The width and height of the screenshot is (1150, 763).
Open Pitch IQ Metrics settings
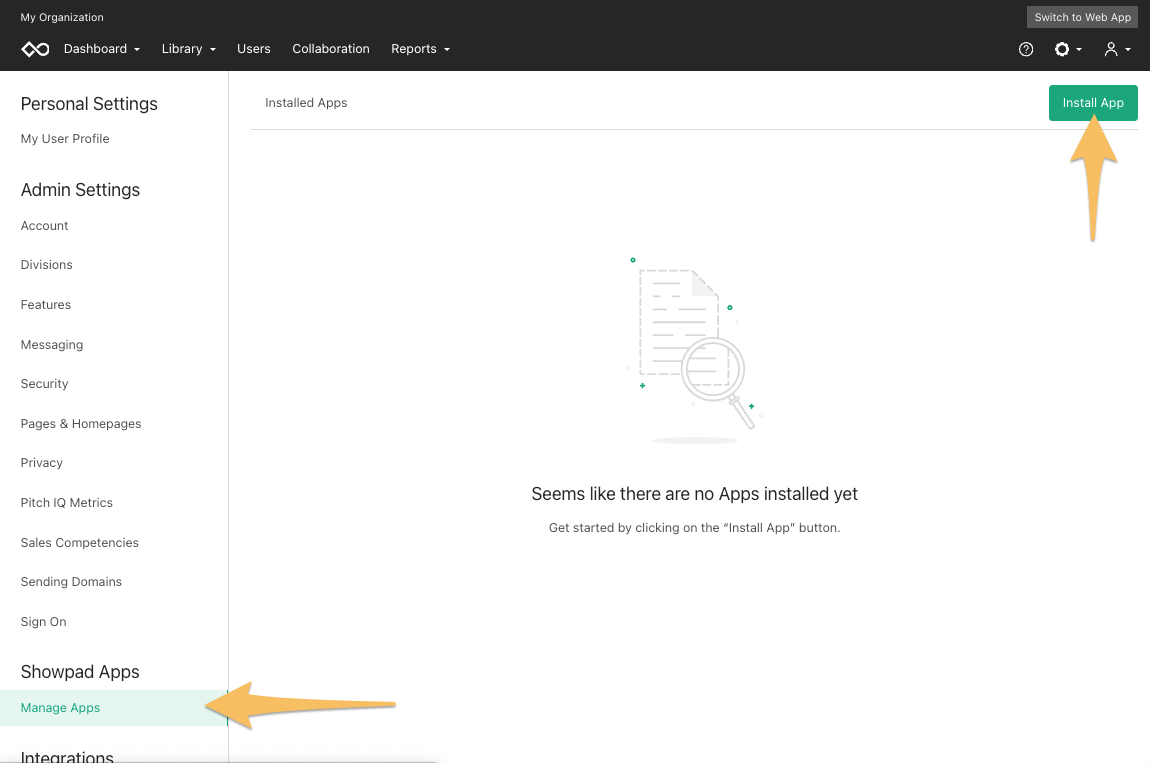(67, 503)
